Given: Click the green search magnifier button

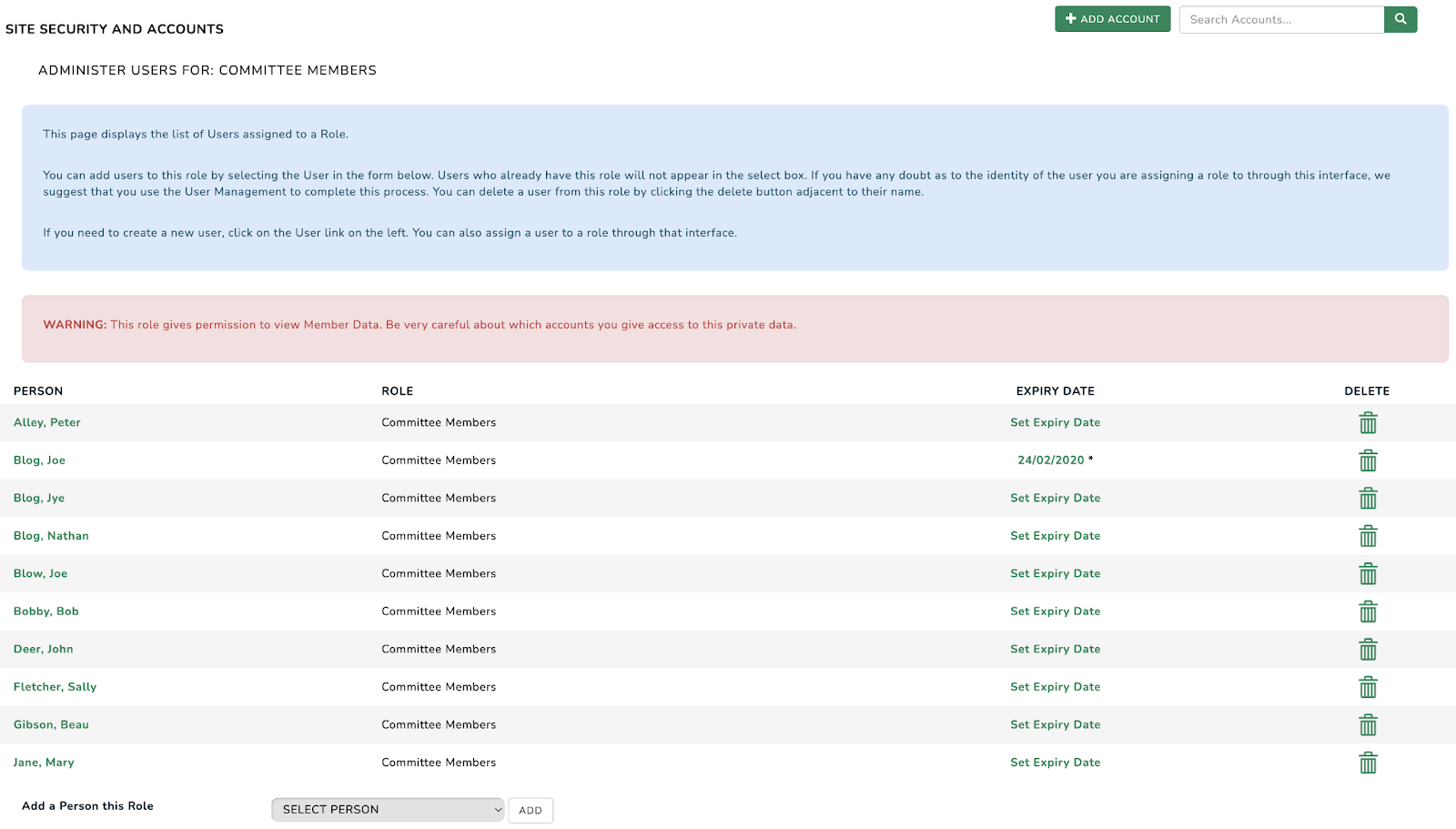Looking at the screenshot, I should tap(1400, 19).
